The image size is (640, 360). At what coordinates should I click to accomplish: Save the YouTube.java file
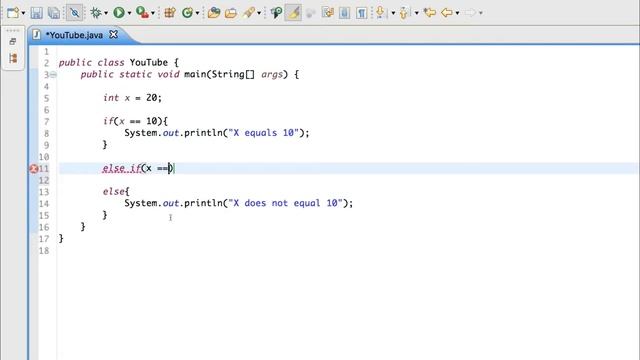(x=36, y=13)
